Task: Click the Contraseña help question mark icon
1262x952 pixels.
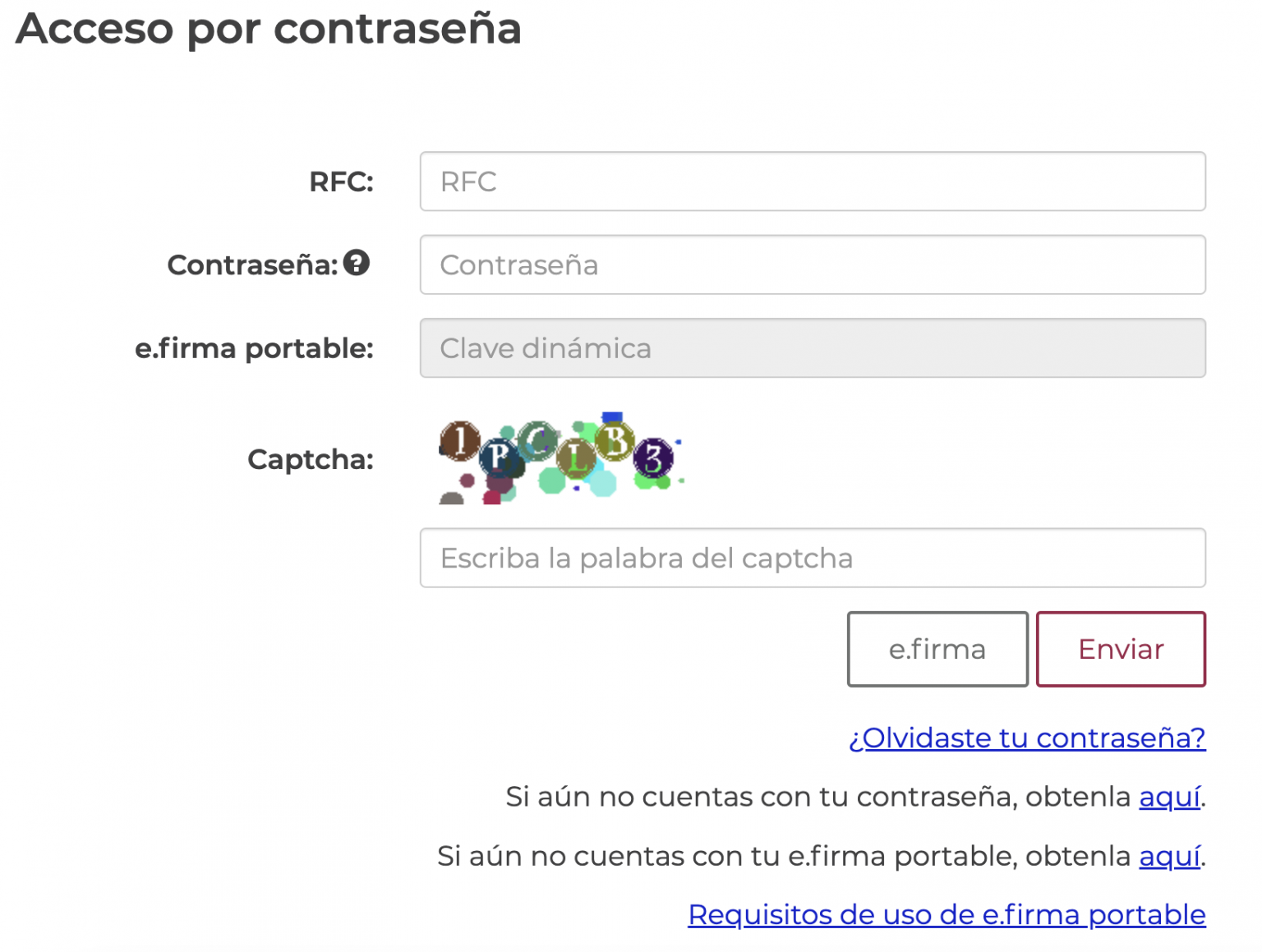Action: click(x=357, y=264)
